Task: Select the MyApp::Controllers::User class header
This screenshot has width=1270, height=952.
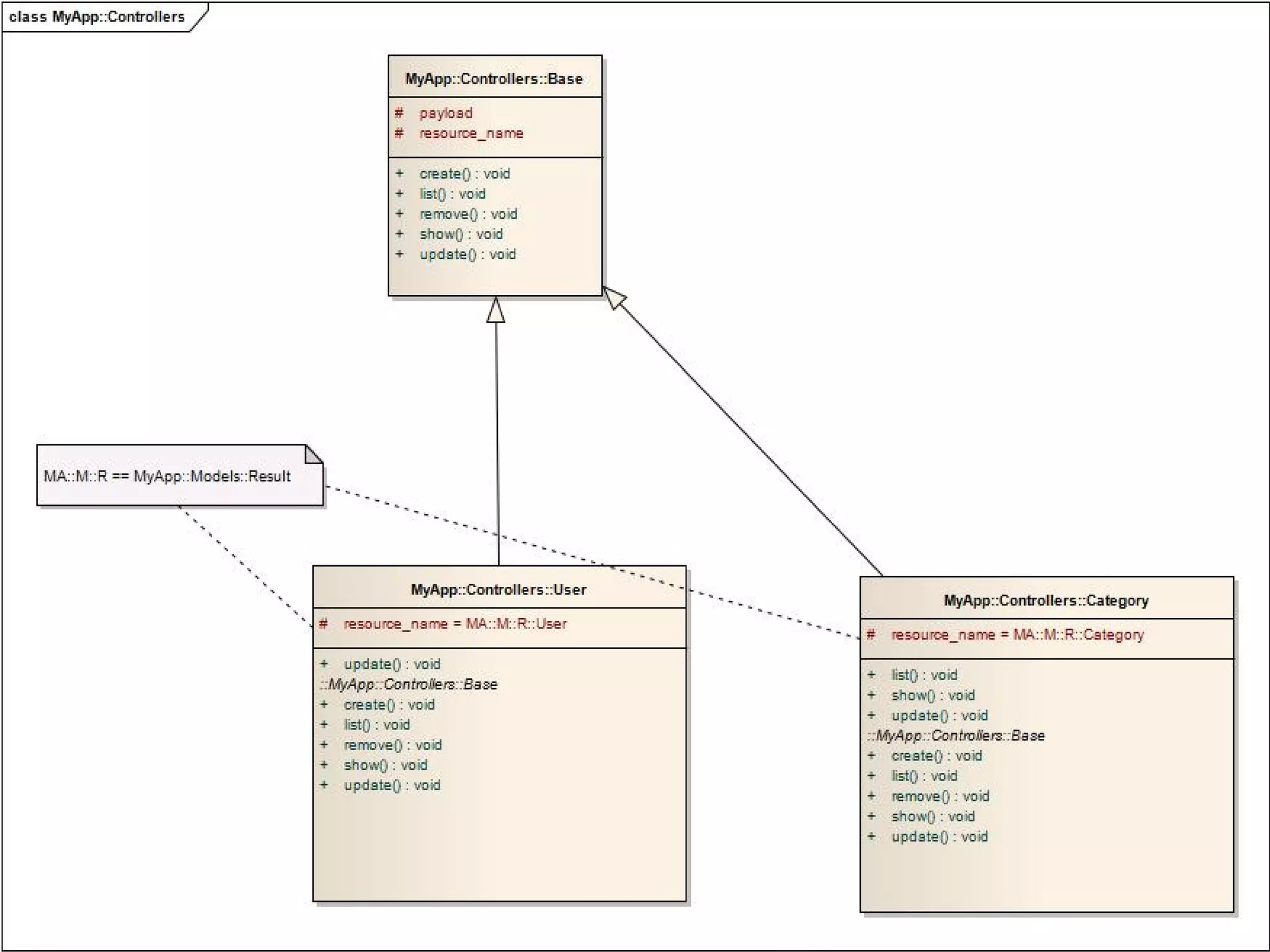Action: pos(499,589)
